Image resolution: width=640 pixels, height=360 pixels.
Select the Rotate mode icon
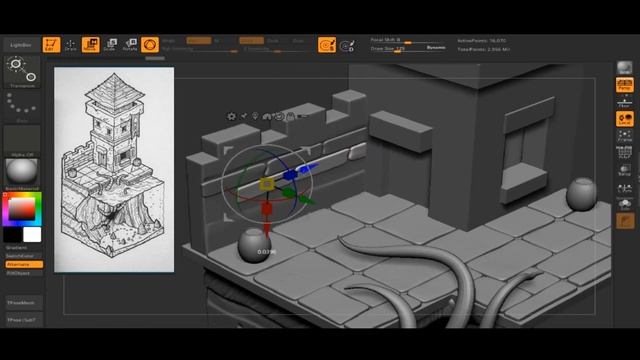pyautogui.click(x=130, y=44)
